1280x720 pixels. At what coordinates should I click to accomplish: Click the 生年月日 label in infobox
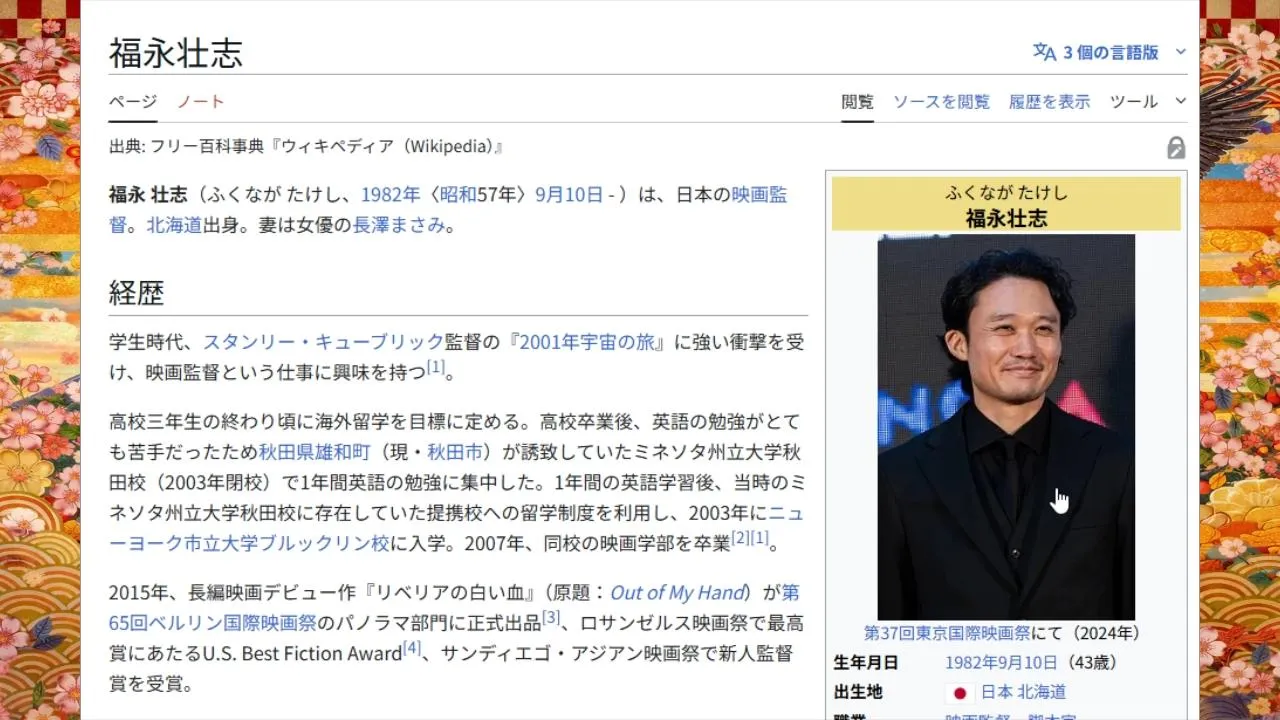point(866,663)
